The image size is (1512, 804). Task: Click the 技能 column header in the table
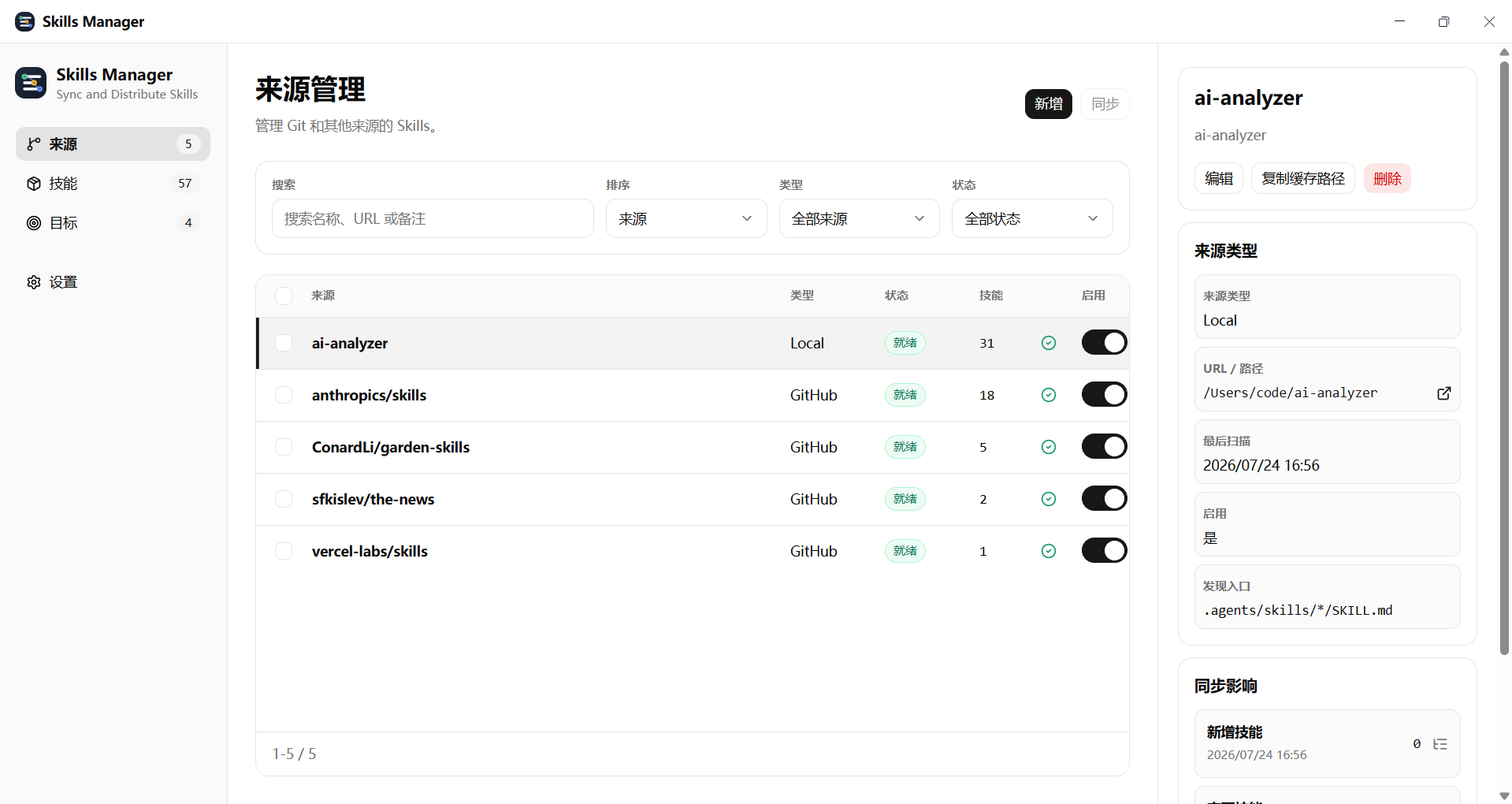991,296
